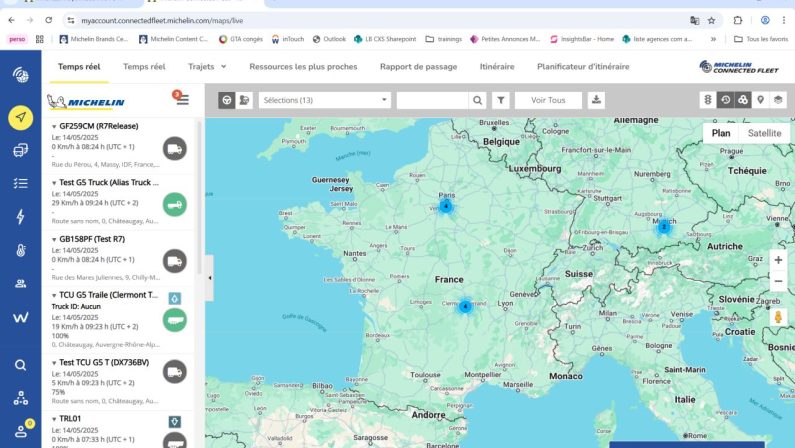The image size is (795, 448).
Task: Open the Itinéraire tab
Action: 497,66
